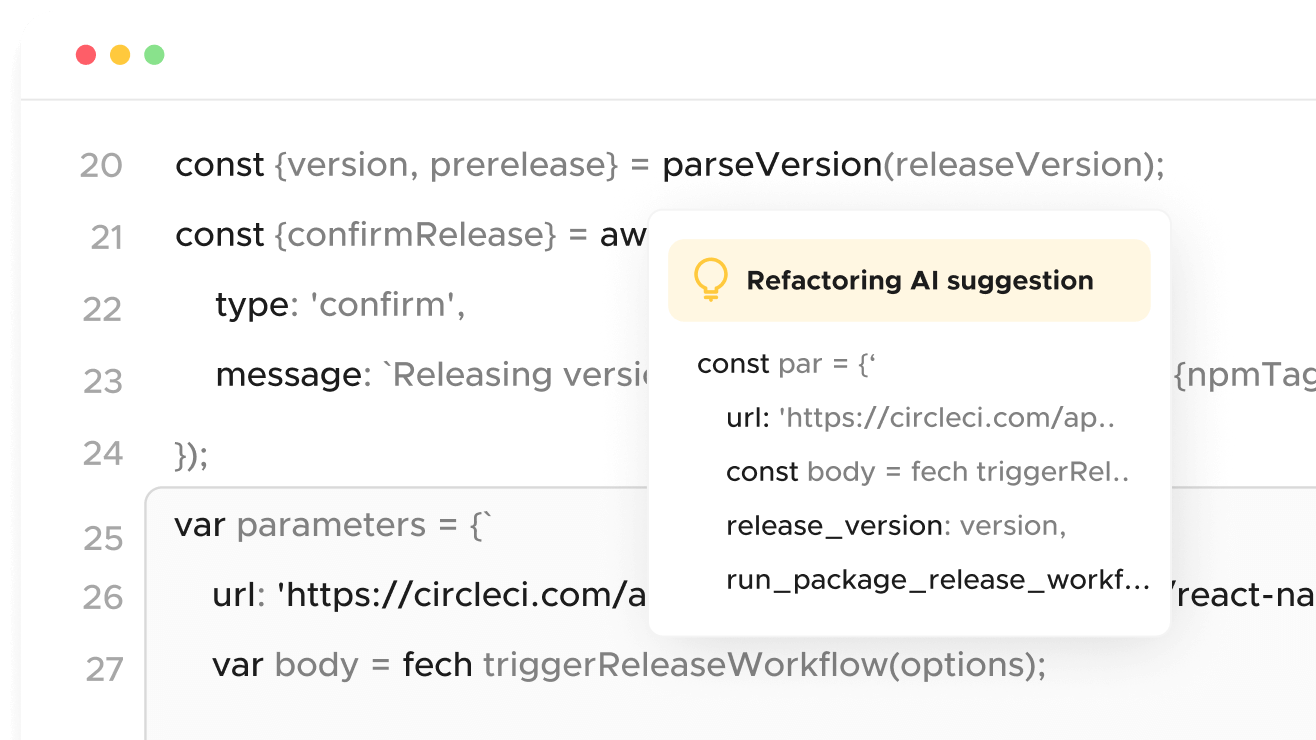This screenshot has width=1316, height=740.
Task: Expand the run_package_release_workf... entry
Action: coord(938,579)
